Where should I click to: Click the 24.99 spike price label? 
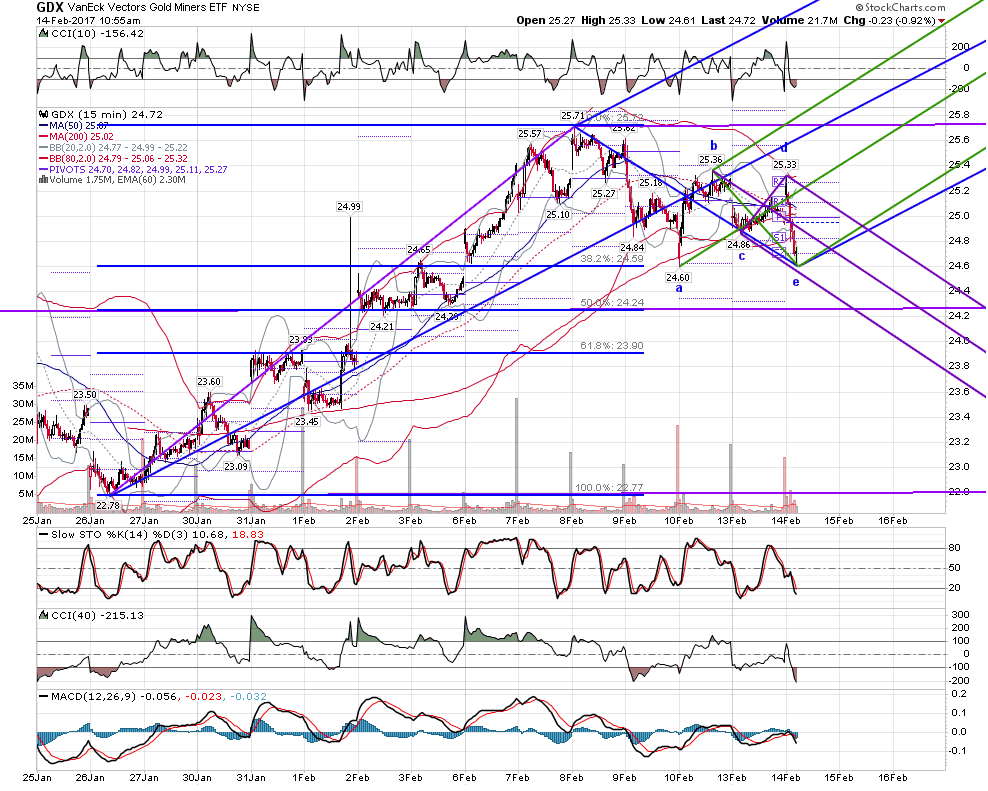(349, 206)
